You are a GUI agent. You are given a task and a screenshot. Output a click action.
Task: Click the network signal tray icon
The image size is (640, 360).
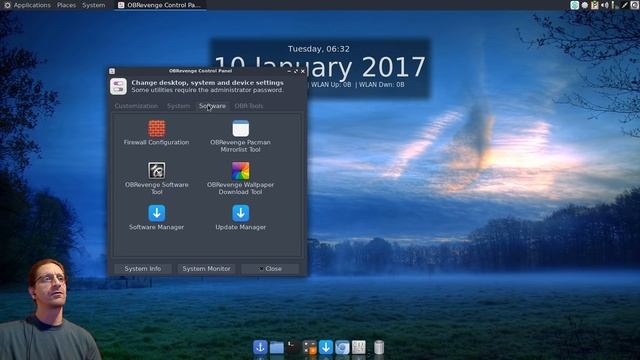615,5
